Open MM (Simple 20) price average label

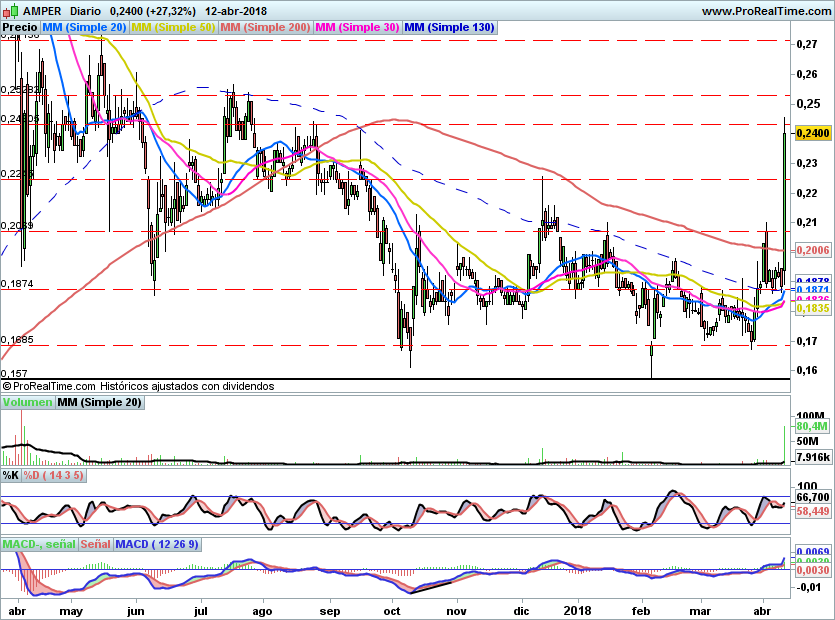(x=84, y=27)
